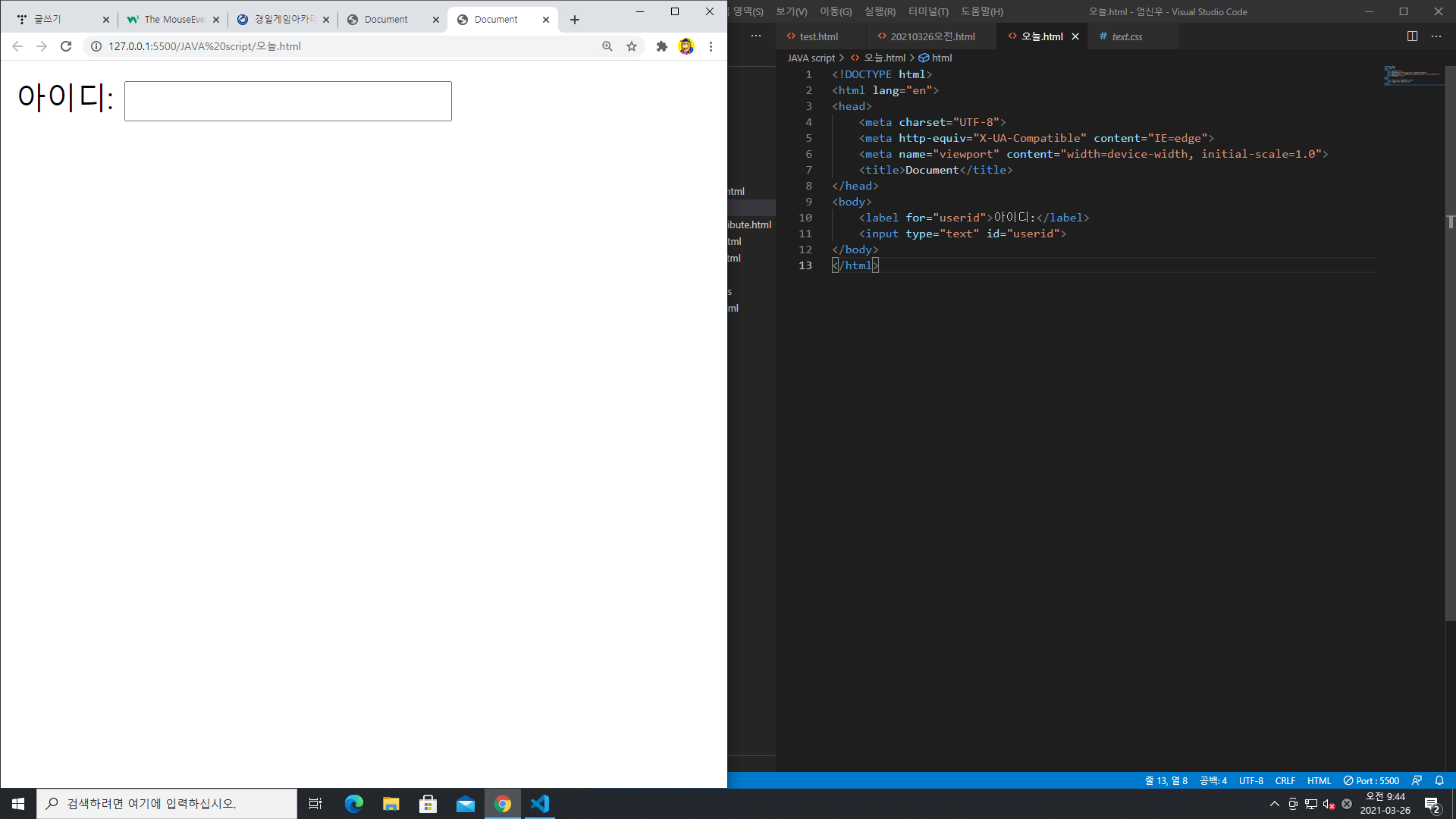Select HTML language mode in status bar
1456x819 pixels.
tap(1319, 780)
